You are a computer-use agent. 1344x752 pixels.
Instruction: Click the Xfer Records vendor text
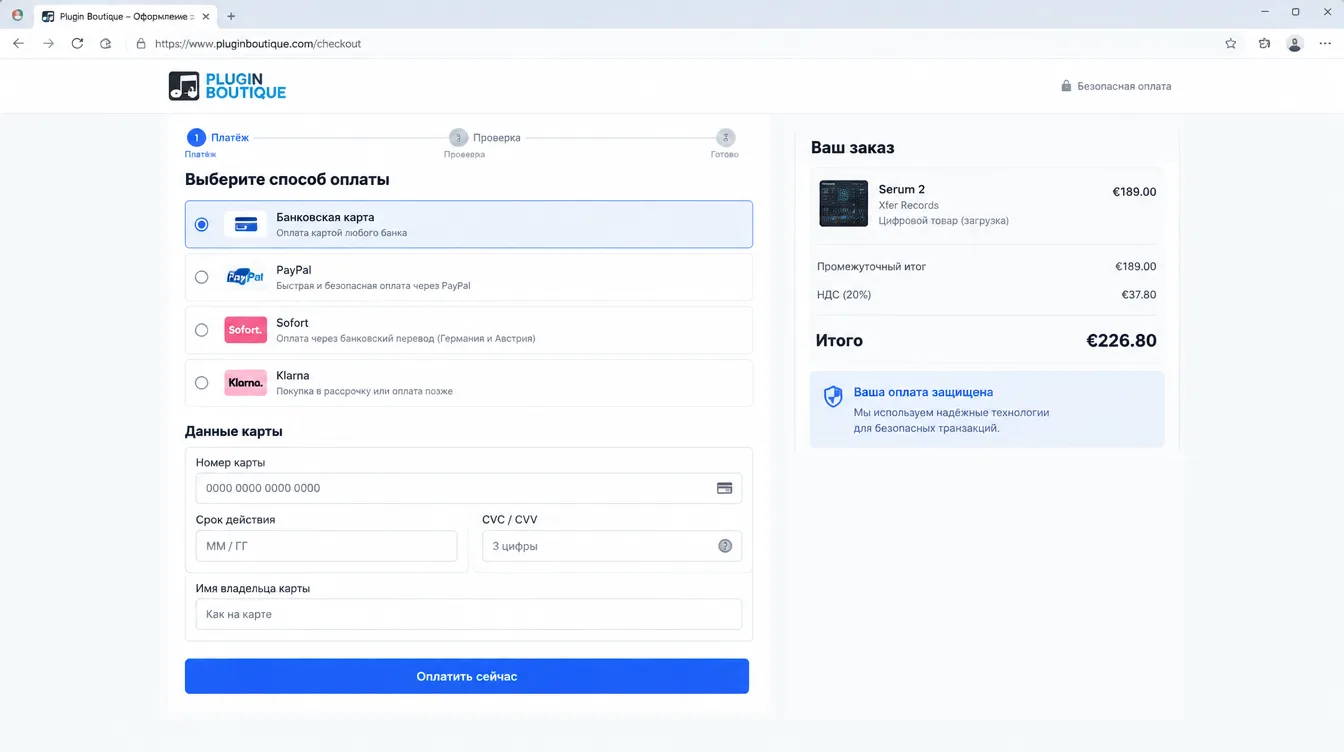coord(909,205)
